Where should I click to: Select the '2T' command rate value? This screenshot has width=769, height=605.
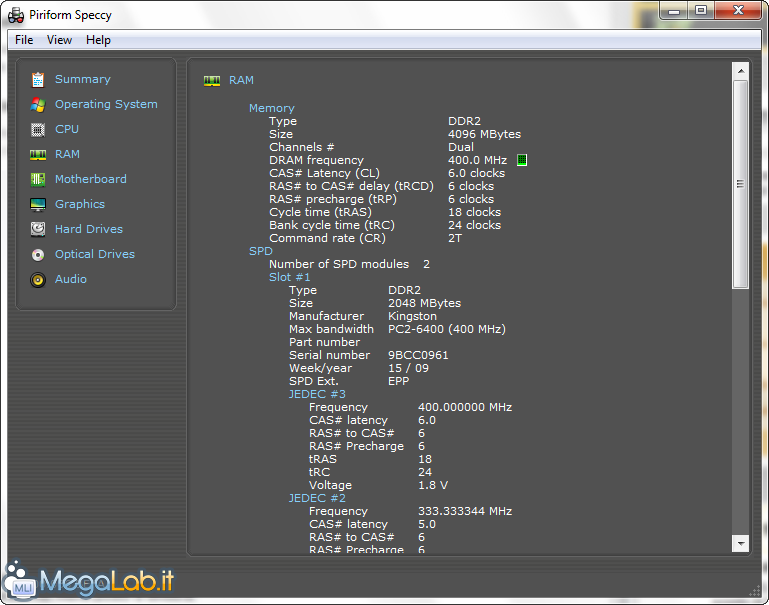point(455,238)
